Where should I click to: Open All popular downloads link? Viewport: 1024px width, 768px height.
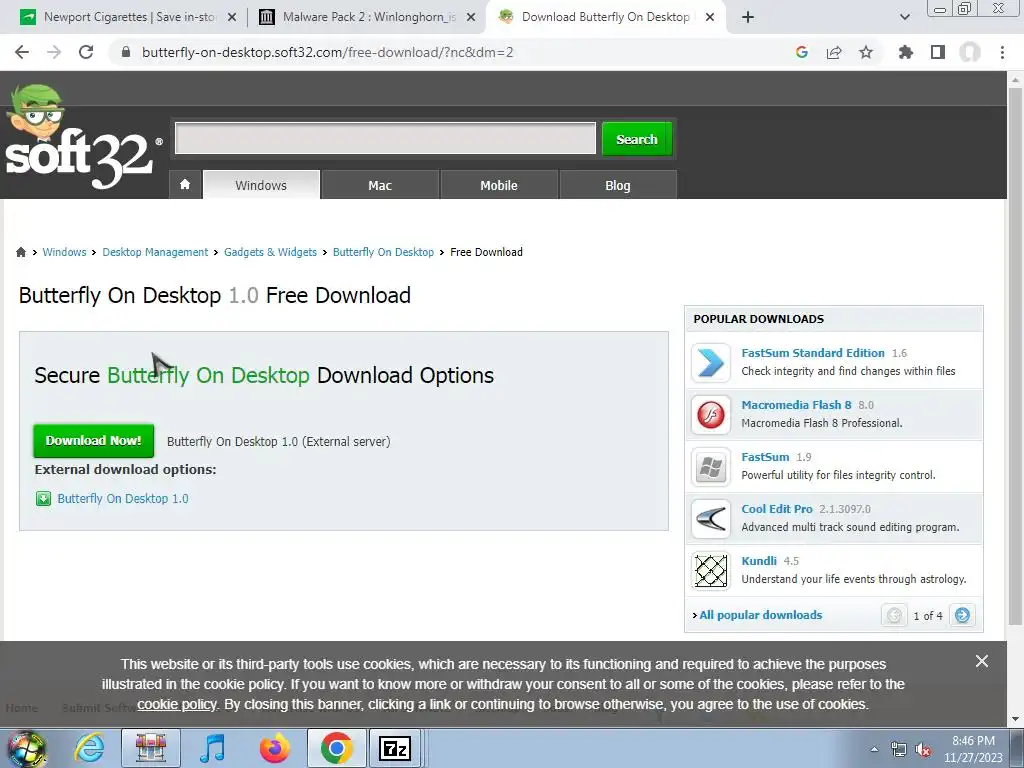[x=760, y=615]
